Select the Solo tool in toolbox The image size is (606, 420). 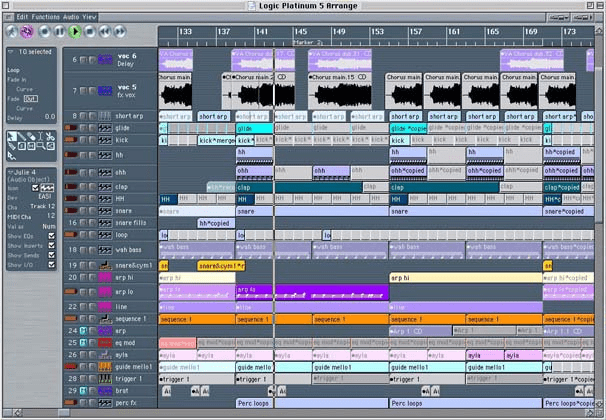click(22, 146)
